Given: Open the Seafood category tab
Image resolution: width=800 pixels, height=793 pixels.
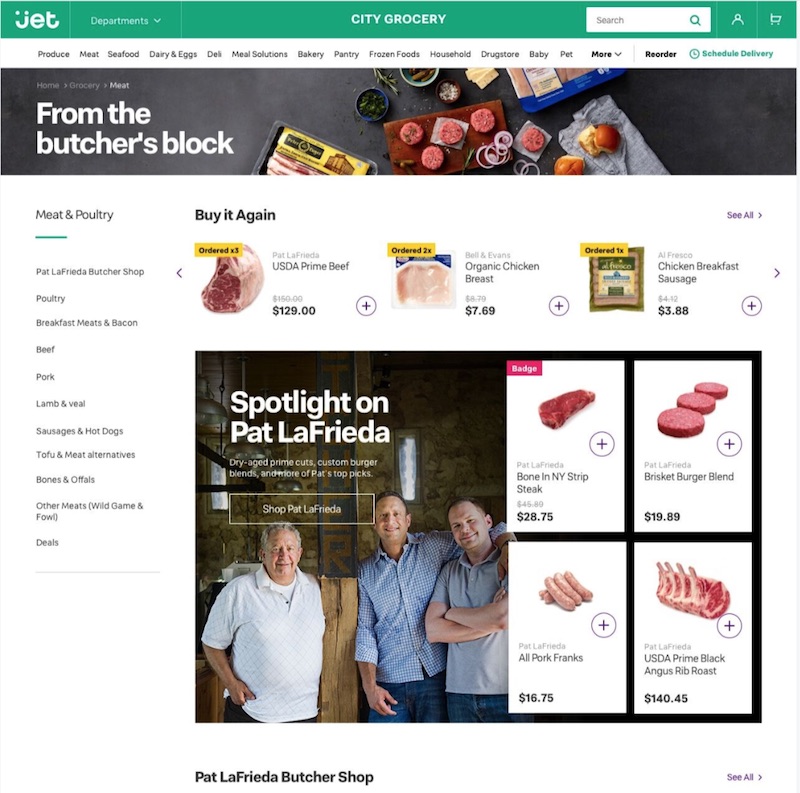Looking at the screenshot, I should (x=123, y=54).
